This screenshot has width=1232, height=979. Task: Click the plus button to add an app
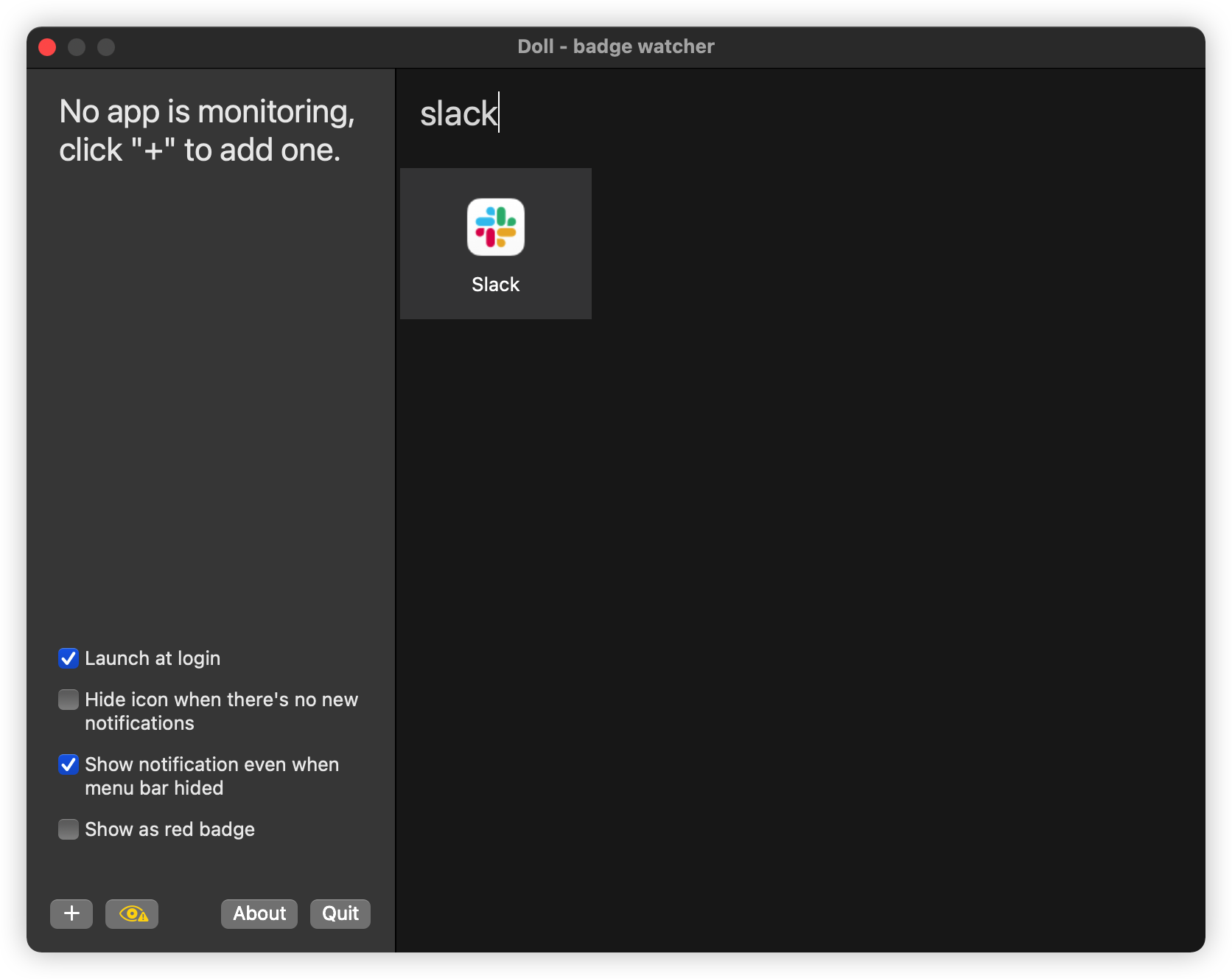71,913
